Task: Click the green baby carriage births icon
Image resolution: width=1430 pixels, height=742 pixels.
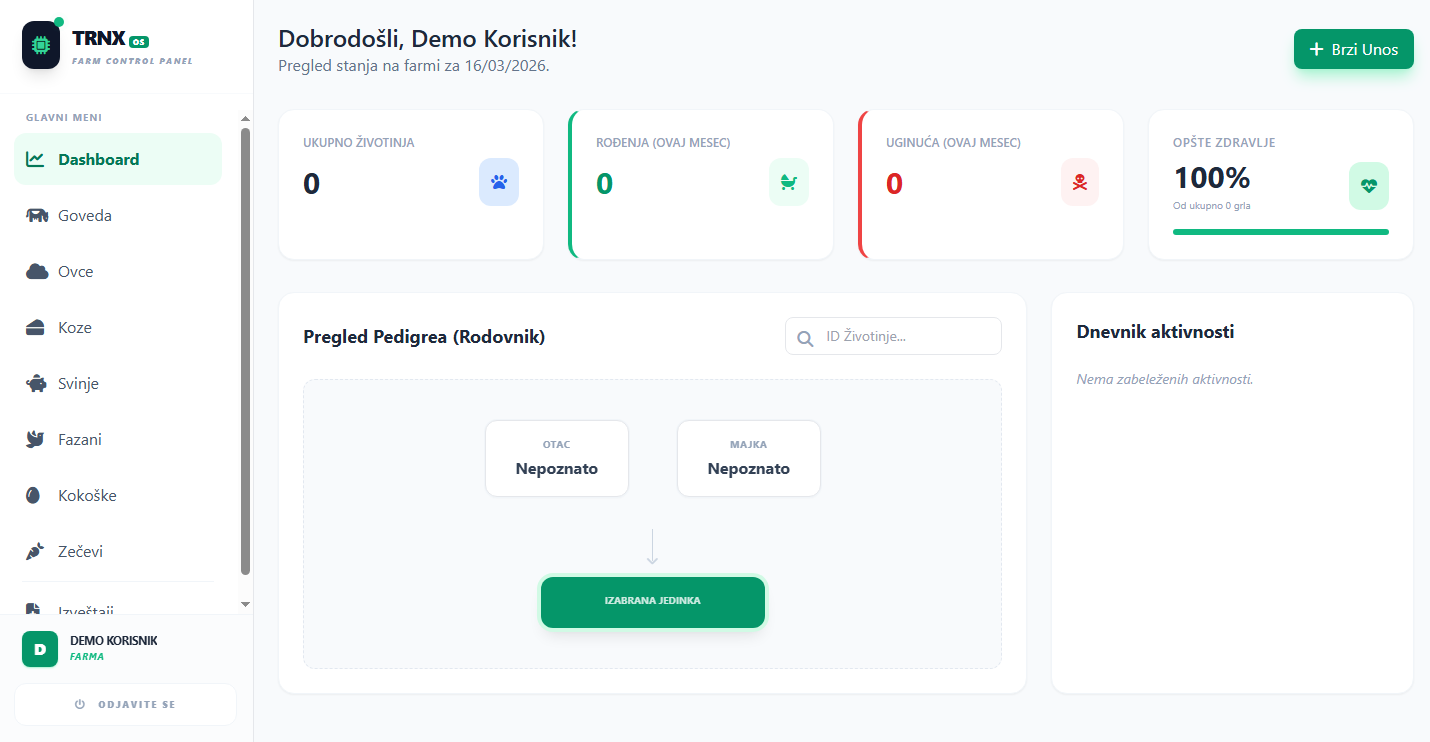Action: pyautogui.click(x=789, y=182)
